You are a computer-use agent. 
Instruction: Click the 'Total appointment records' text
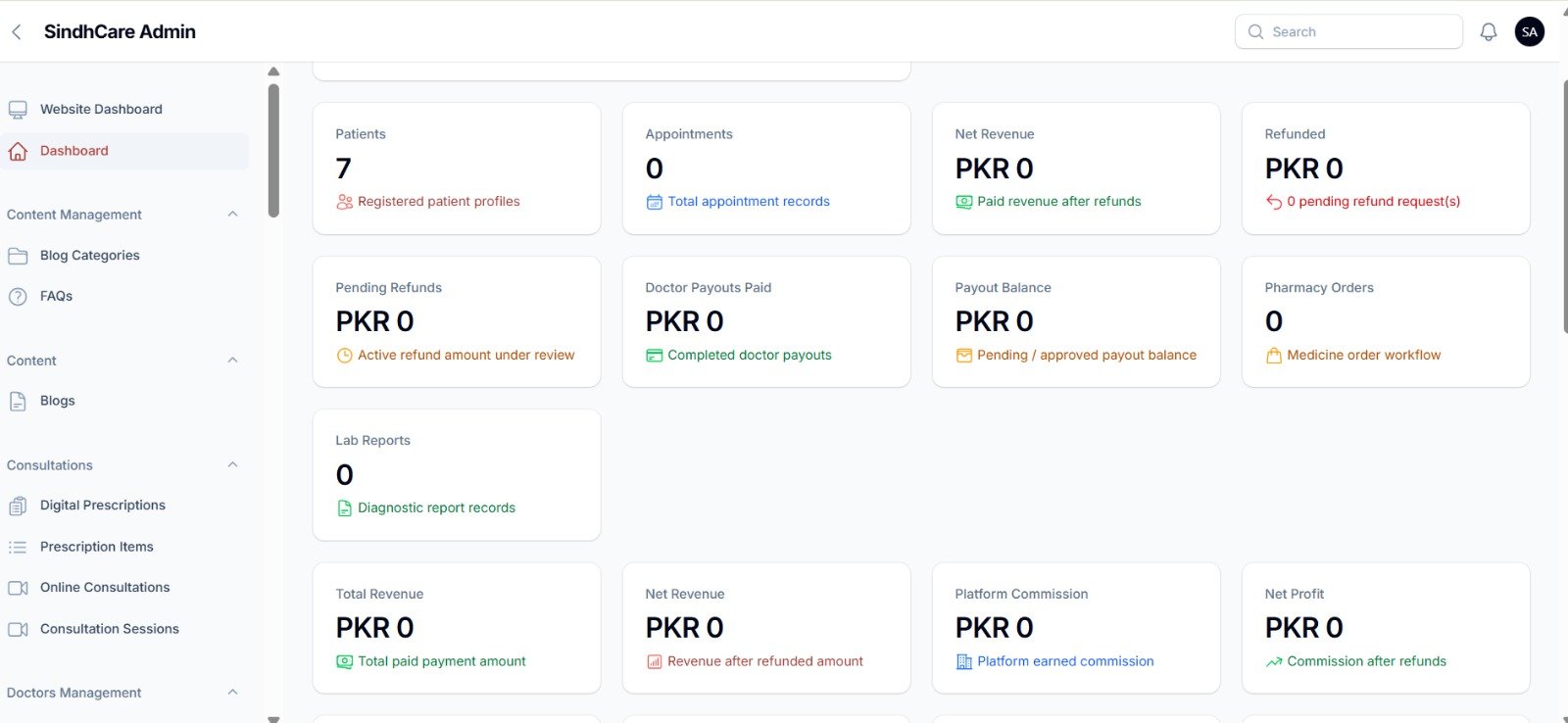pos(749,202)
